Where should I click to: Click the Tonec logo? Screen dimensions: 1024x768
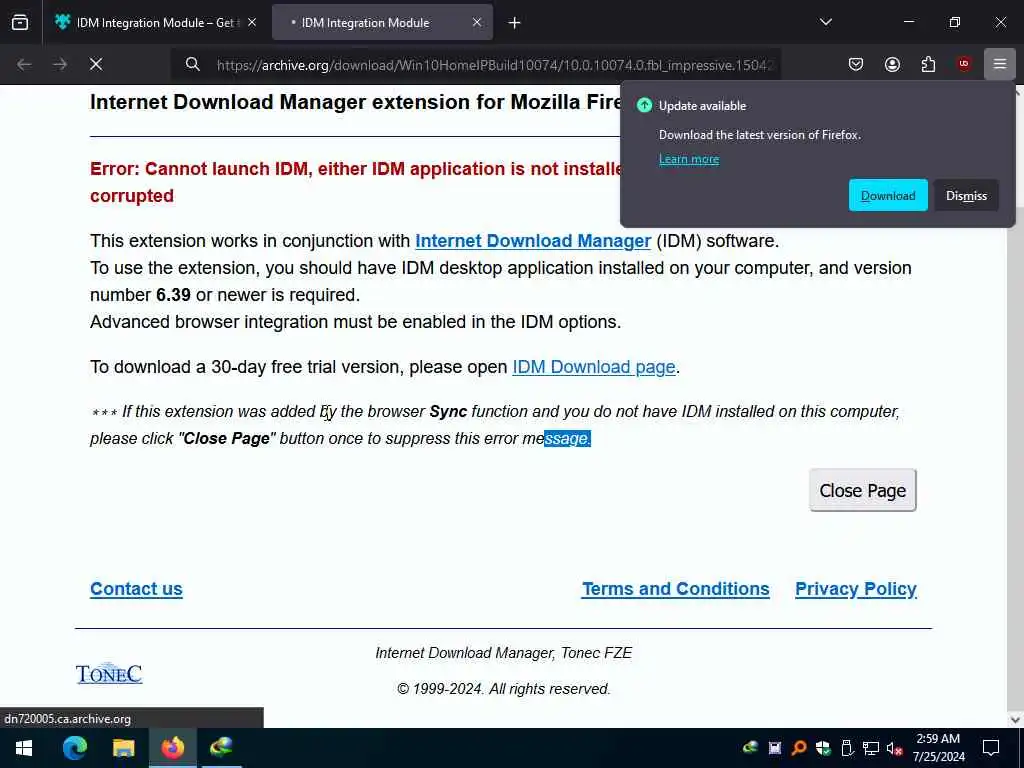108,674
